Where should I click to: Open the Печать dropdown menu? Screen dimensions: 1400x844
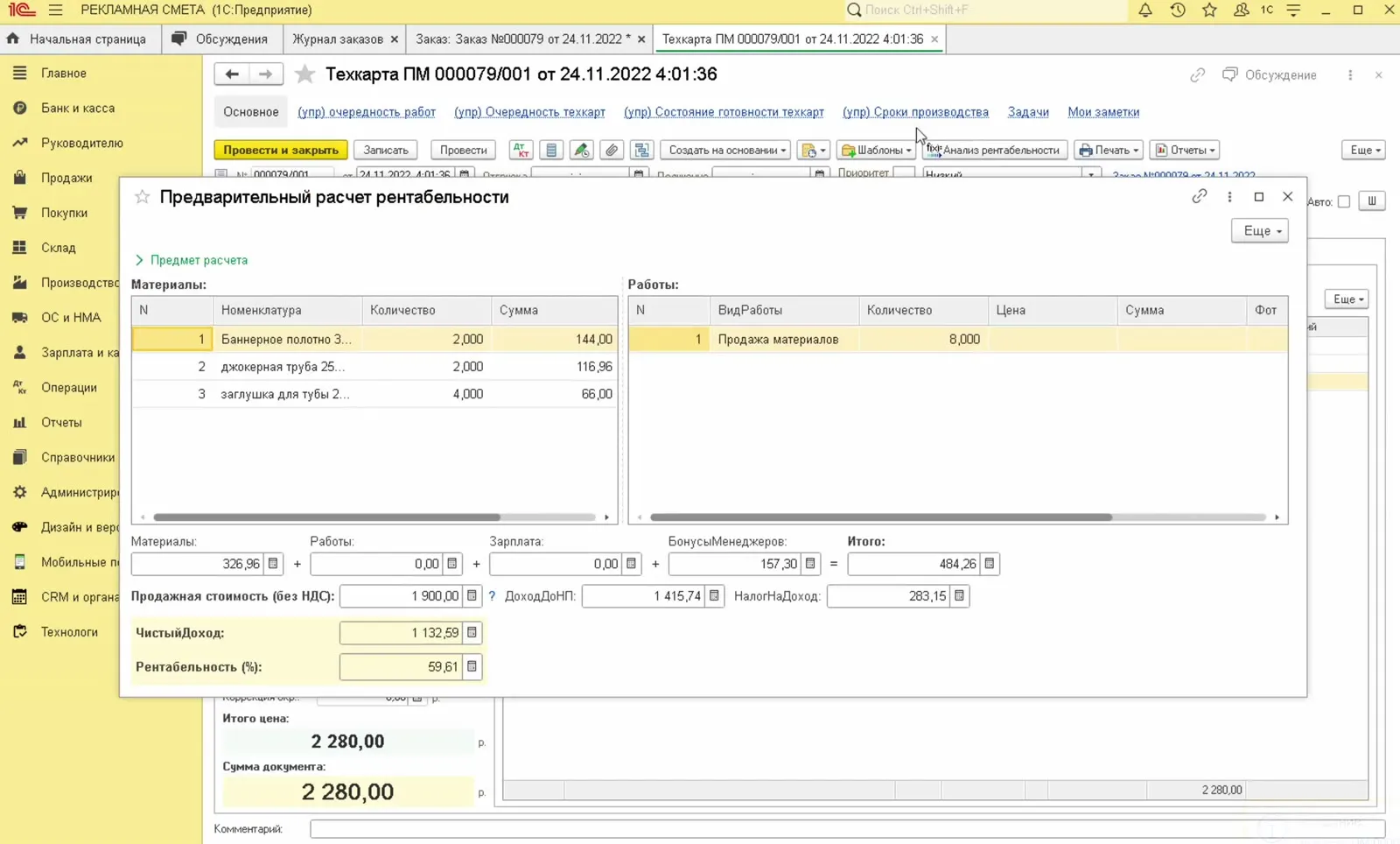(x=1109, y=150)
